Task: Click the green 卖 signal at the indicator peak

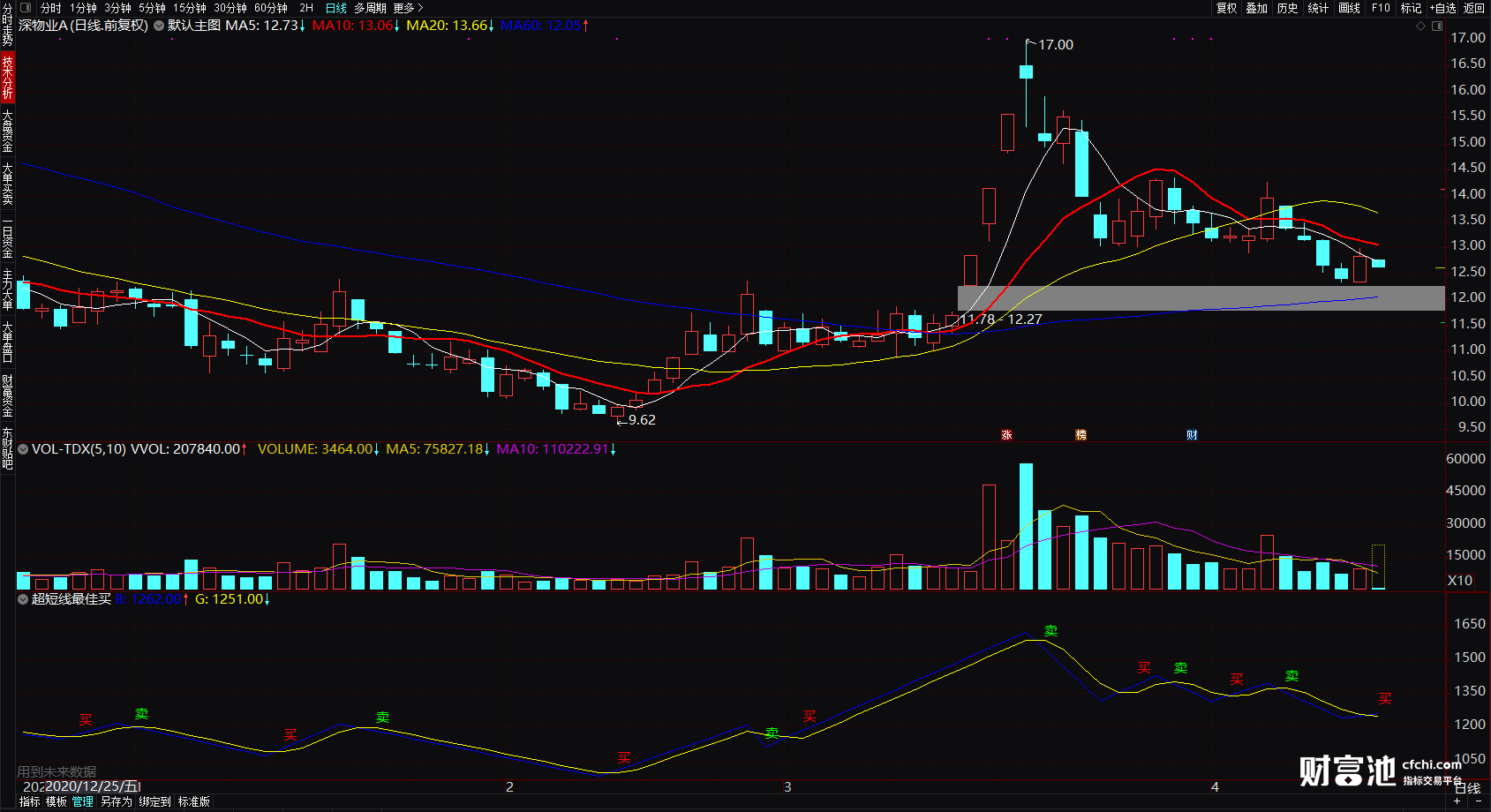Action: click(x=1050, y=631)
